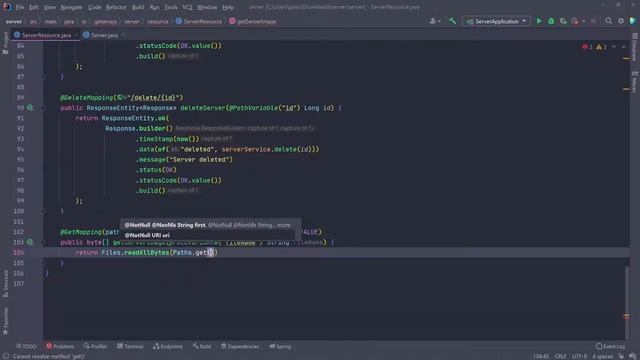The width and height of the screenshot is (640, 360).
Task: Click the IntelliJ IDEA logo in the title bar
Action: 6,7
